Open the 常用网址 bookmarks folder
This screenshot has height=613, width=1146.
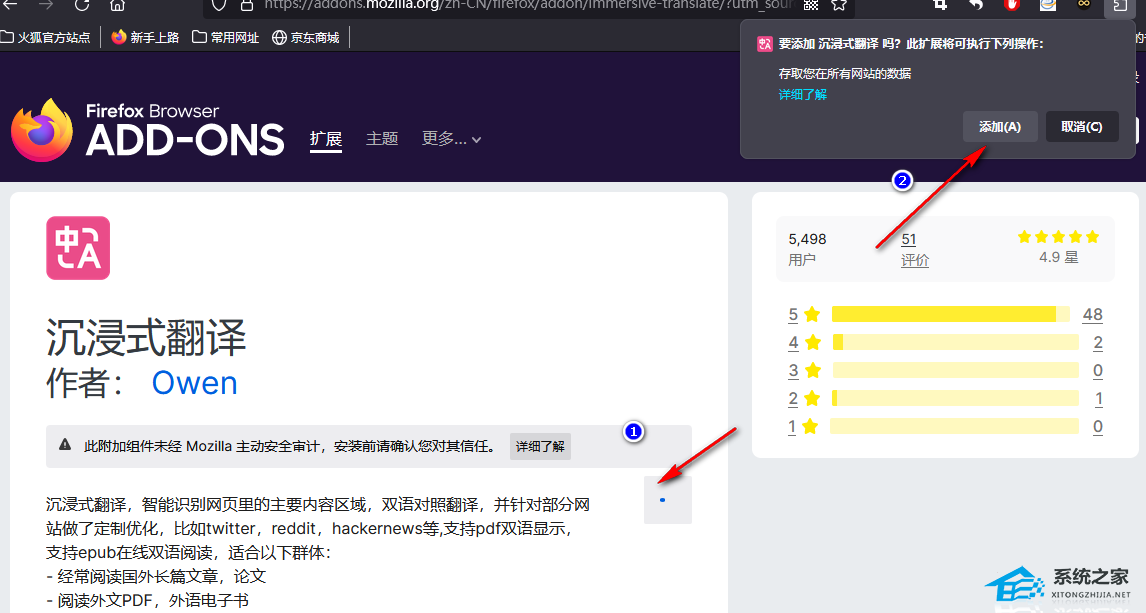tap(225, 38)
